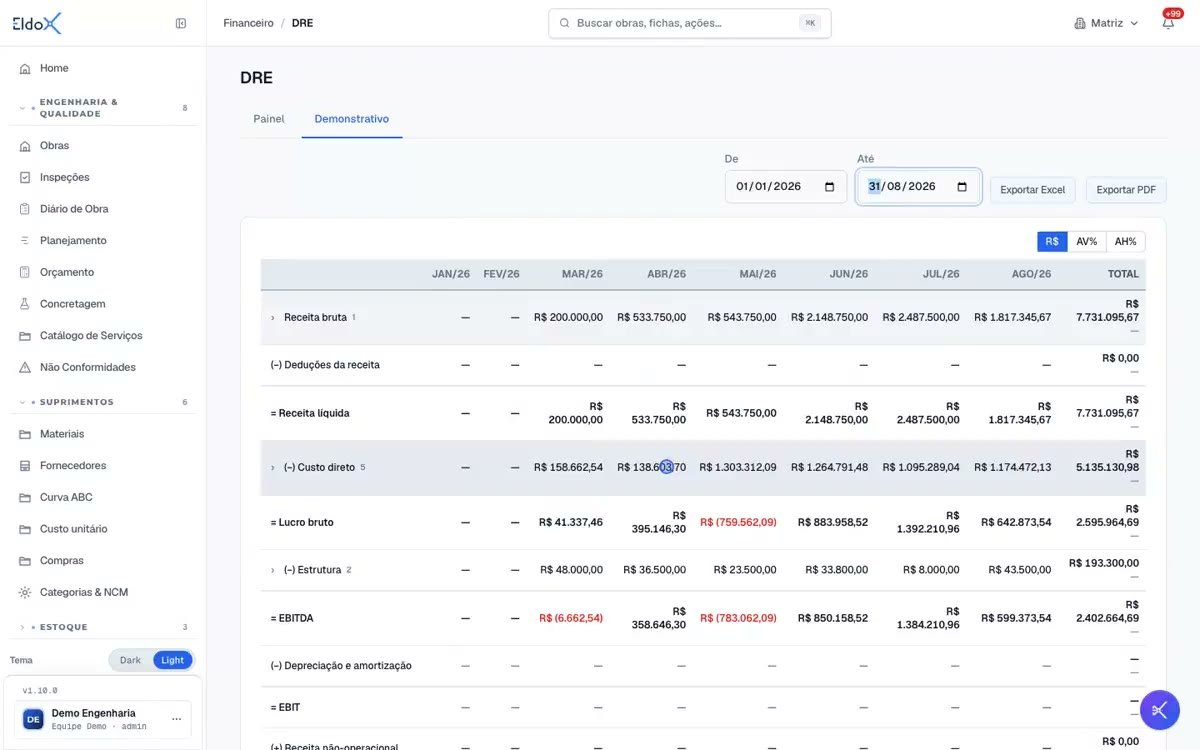This screenshot has height=750, width=1200.
Task: Click the EldoX logo
Action: coord(37,23)
